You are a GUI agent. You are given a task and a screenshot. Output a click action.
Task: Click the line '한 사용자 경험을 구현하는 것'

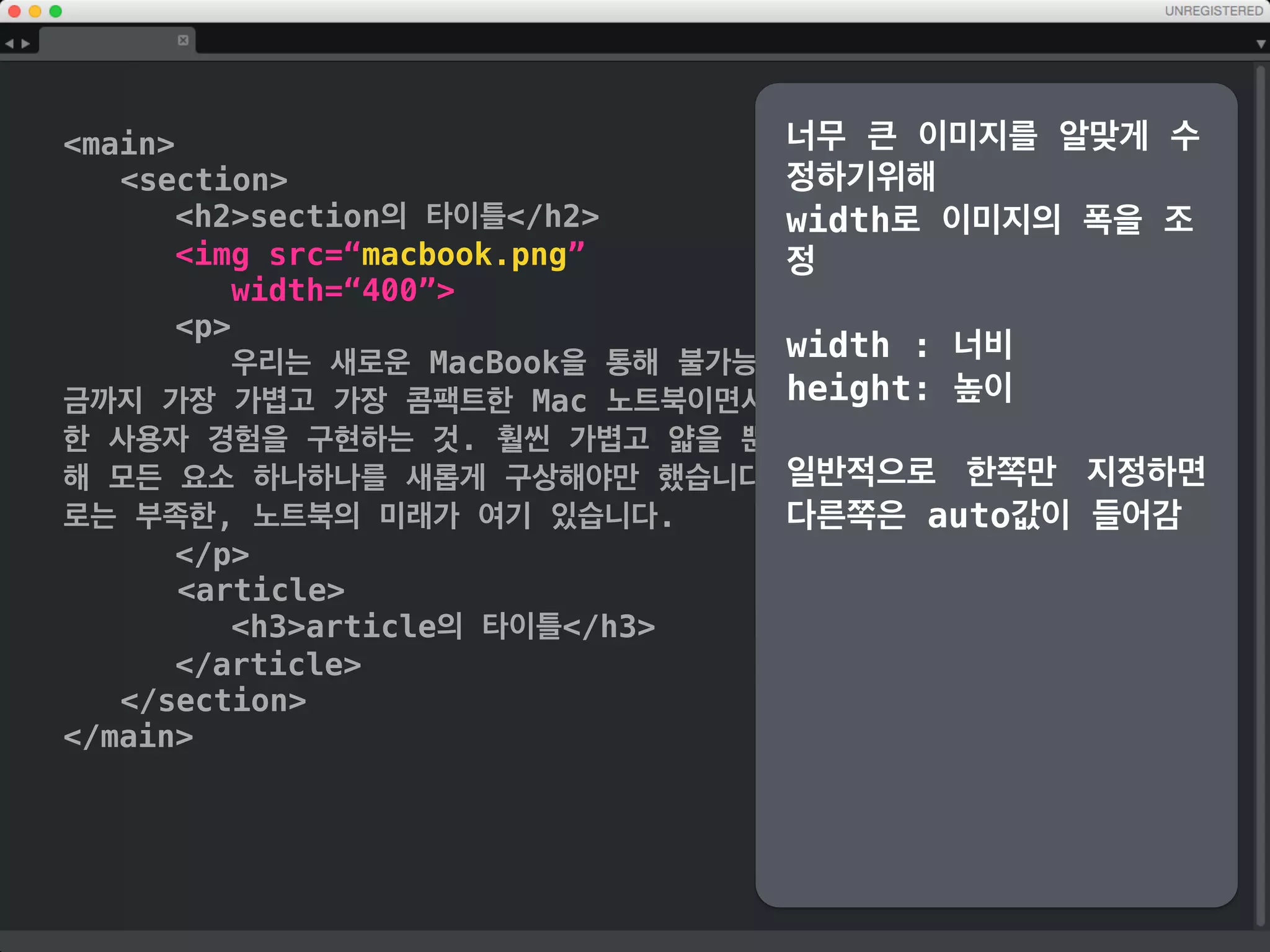409,439
